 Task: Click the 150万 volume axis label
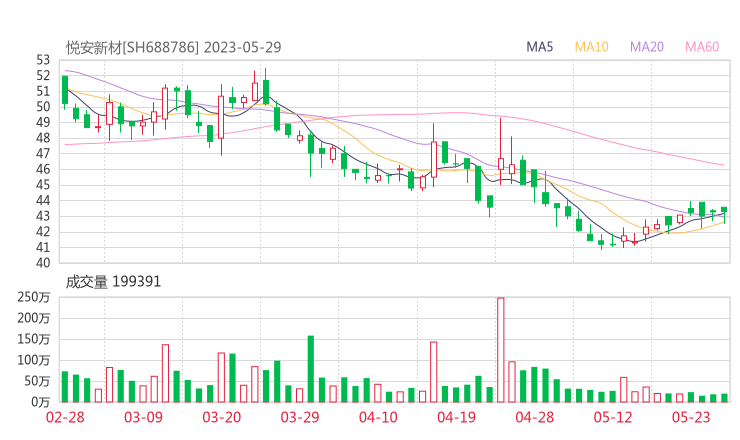[x=34, y=339]
